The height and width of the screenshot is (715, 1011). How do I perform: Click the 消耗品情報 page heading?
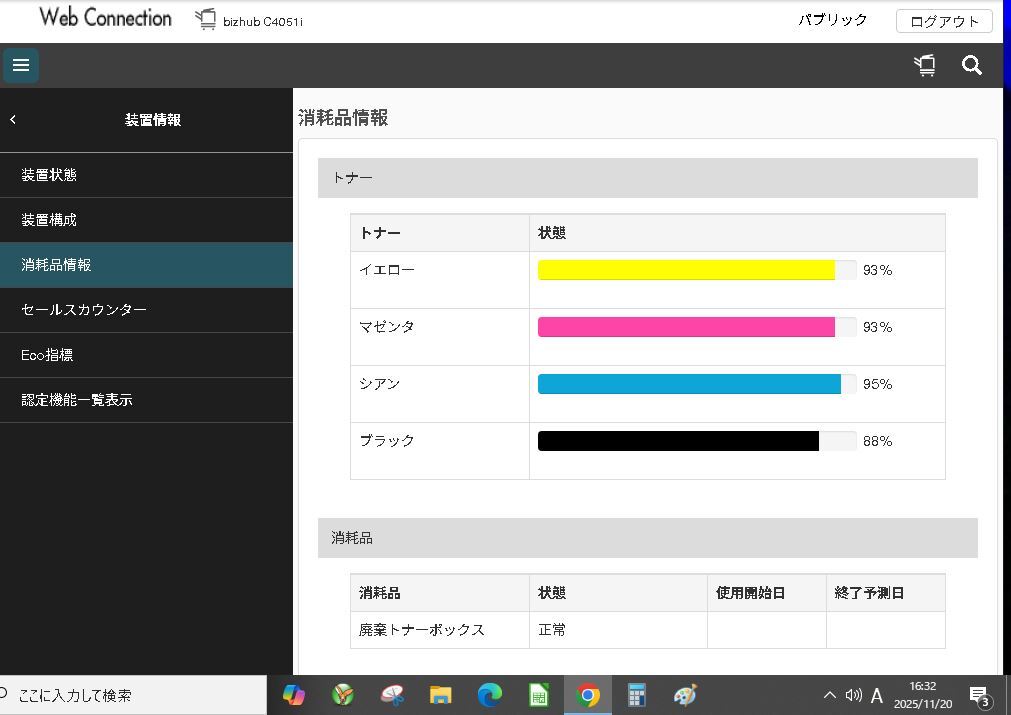343,118
